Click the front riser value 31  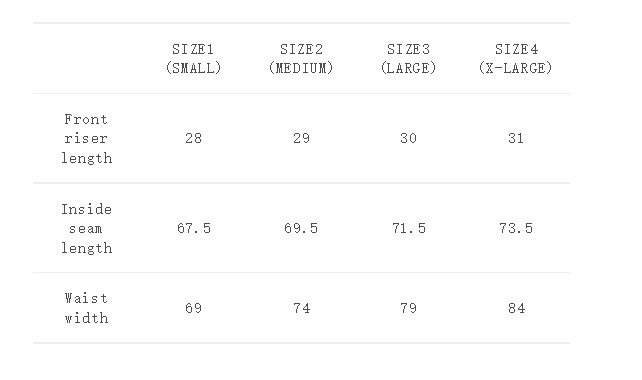(x=516, y=138)
